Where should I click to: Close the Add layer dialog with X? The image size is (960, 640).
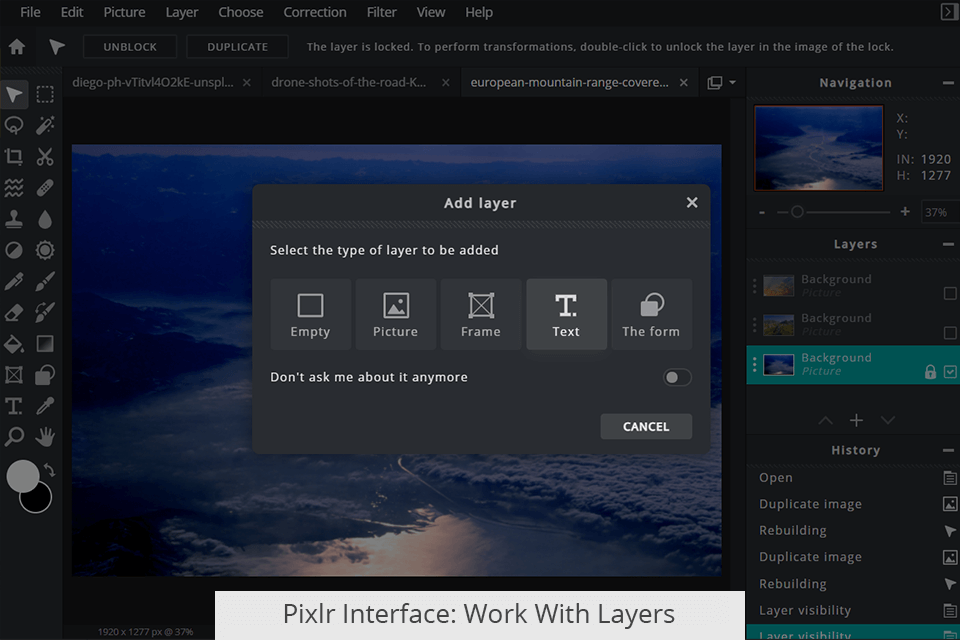692,203
